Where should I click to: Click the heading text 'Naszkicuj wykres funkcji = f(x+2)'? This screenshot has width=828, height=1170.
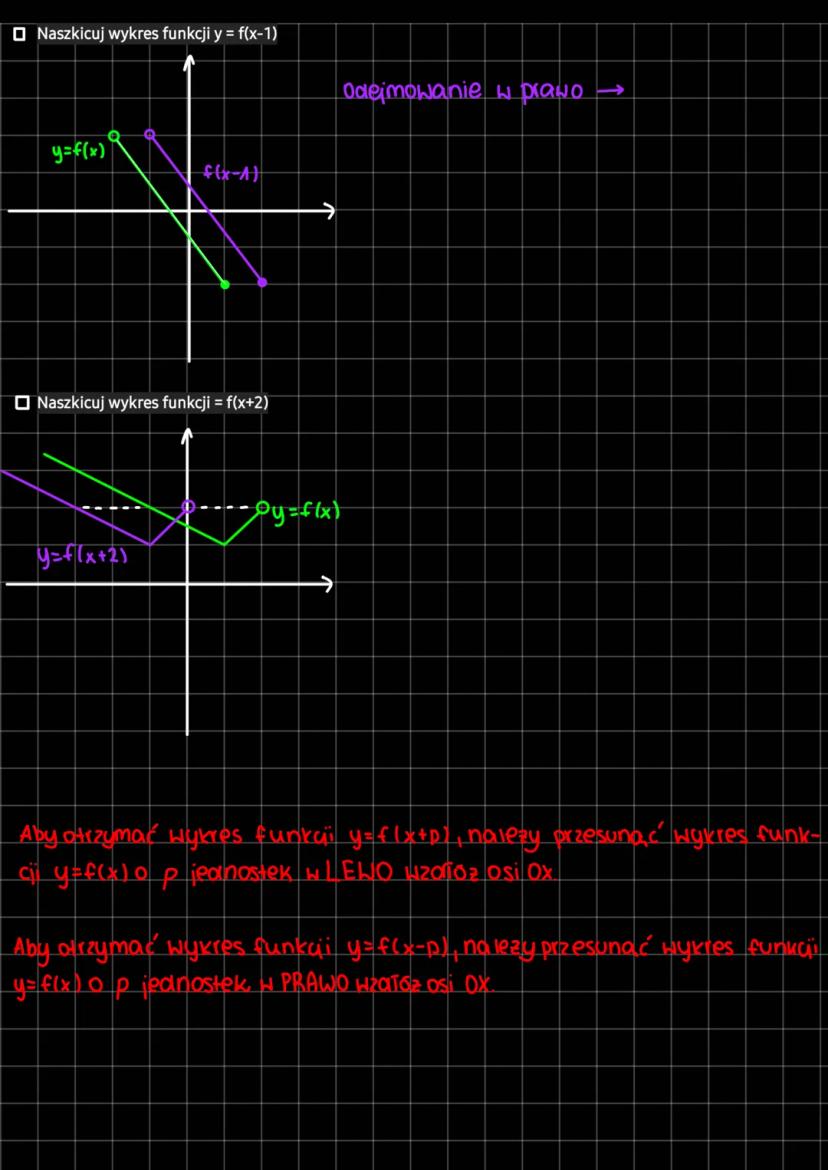(x=153, y=403)
